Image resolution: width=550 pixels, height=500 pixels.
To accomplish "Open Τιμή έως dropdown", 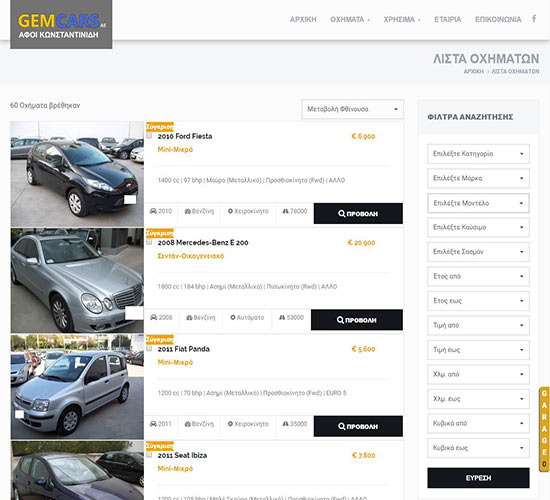I will click(478, 350).
